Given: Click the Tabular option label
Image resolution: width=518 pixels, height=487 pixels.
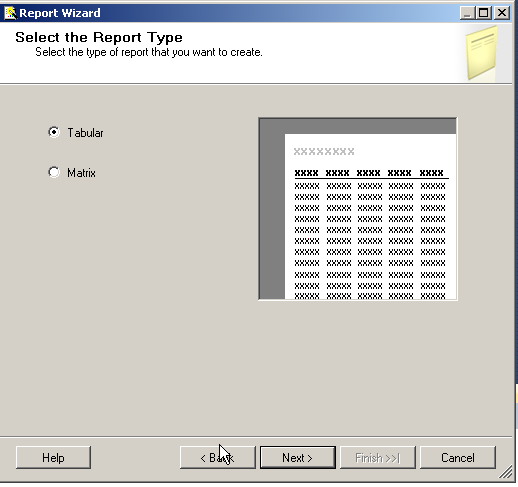Looking at the screenshot, I should [x=85, y=133].
